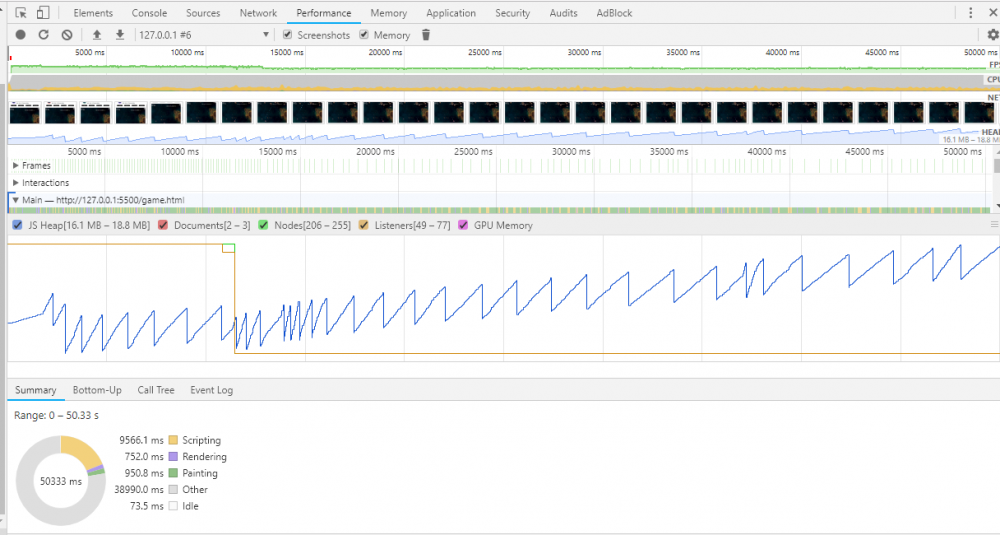Click the last screenshot thumbnail in filmstrip

coord(979,113)
